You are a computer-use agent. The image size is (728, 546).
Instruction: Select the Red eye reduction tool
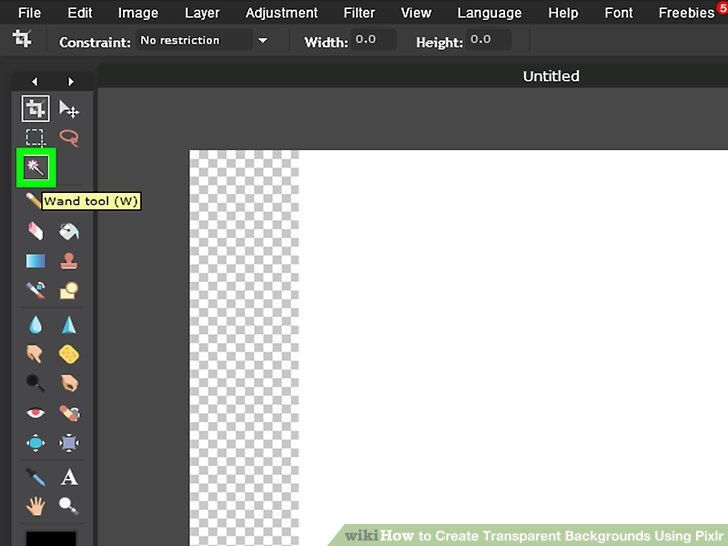[x=35, y=412]
